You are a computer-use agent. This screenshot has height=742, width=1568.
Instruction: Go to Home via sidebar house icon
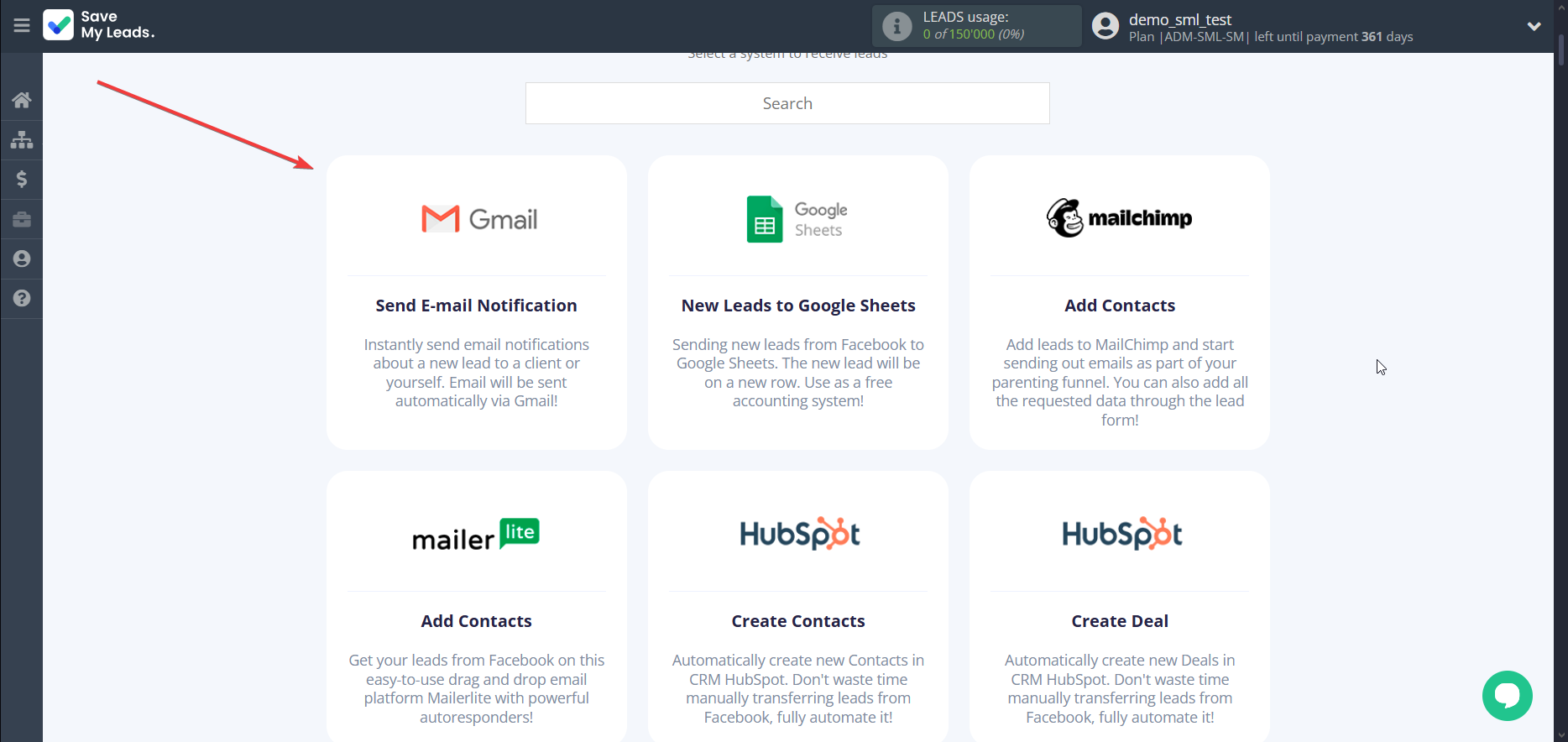pos(22,100)
